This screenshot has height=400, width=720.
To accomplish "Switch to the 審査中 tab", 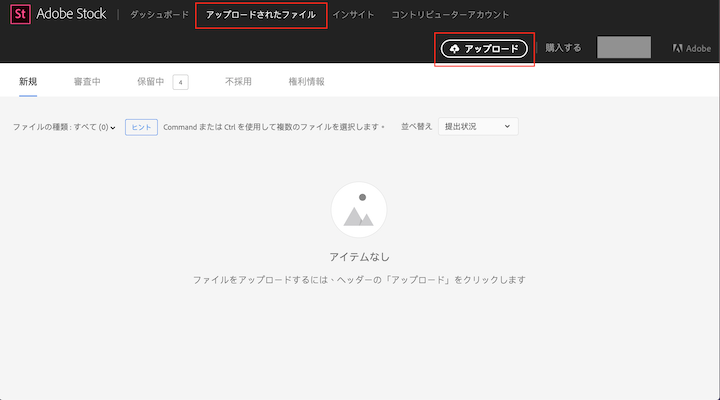I will click(87, 82).
